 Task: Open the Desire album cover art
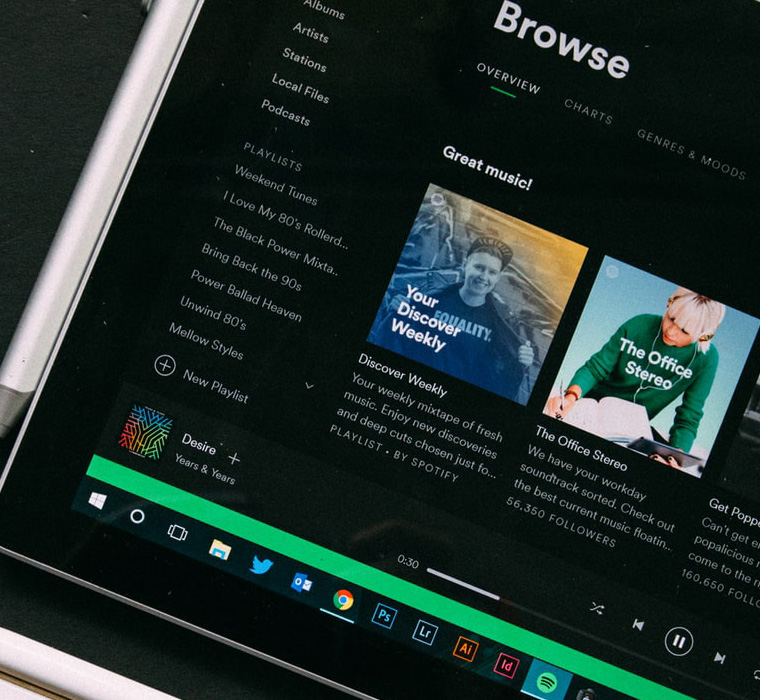146,432
